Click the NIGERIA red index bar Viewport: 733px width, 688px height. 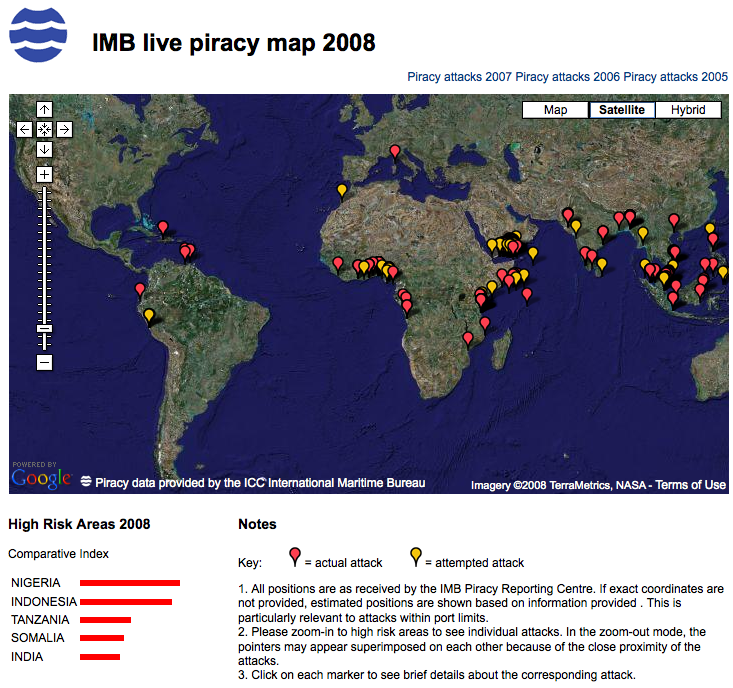point(130,583)
